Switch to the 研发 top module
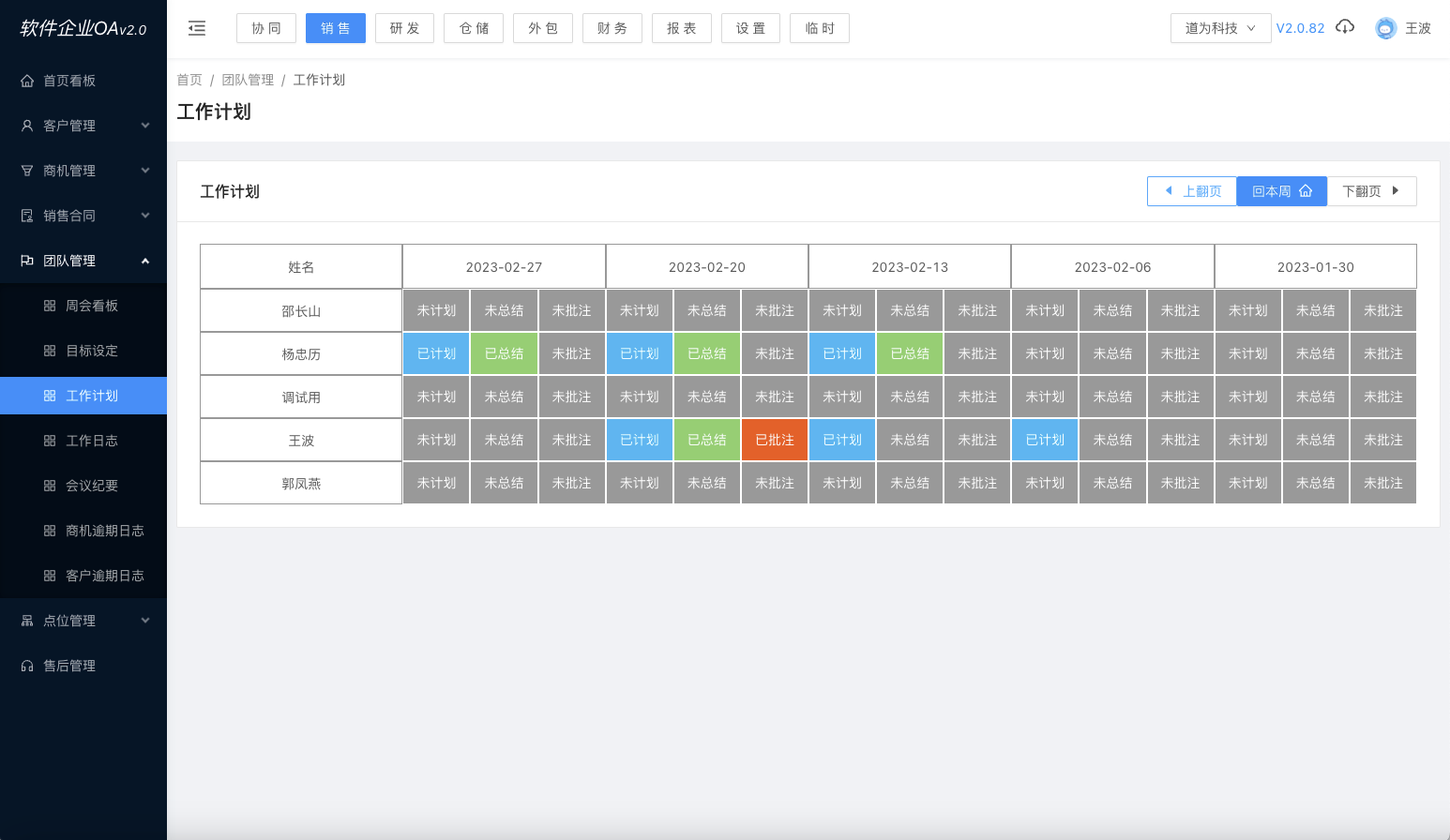 404,28
